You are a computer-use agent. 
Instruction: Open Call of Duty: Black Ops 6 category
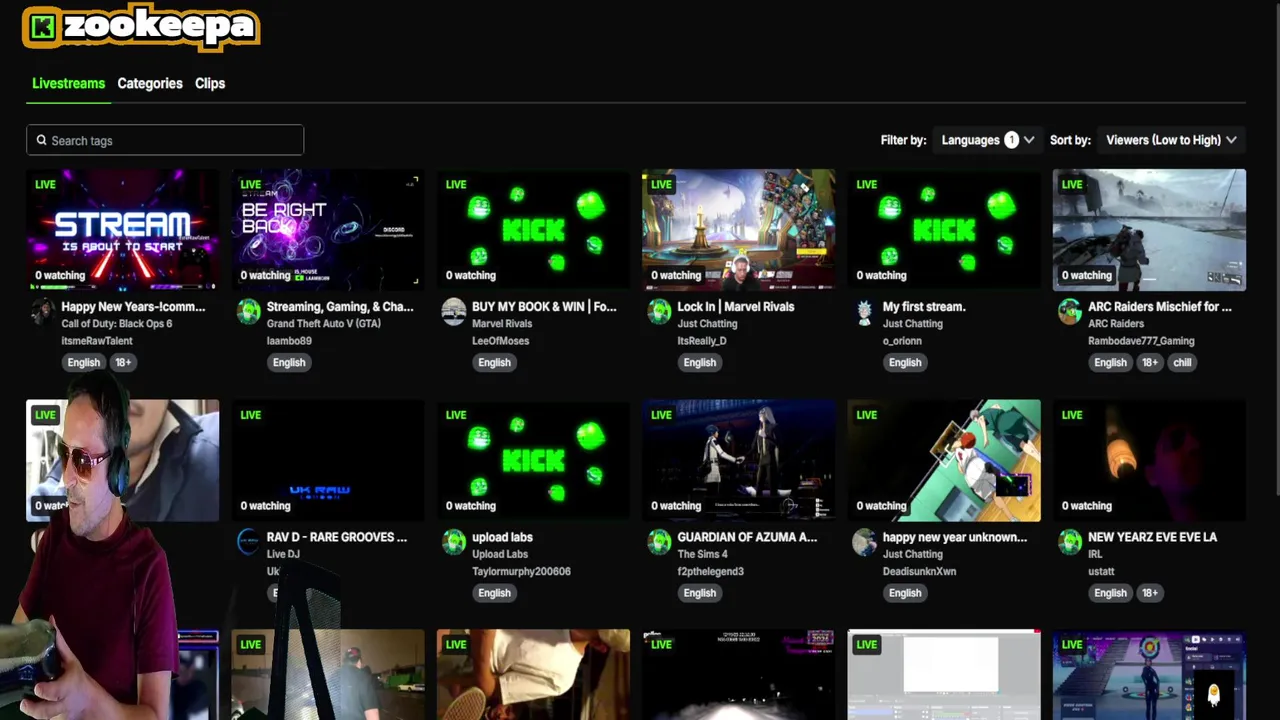coord(117,324)
